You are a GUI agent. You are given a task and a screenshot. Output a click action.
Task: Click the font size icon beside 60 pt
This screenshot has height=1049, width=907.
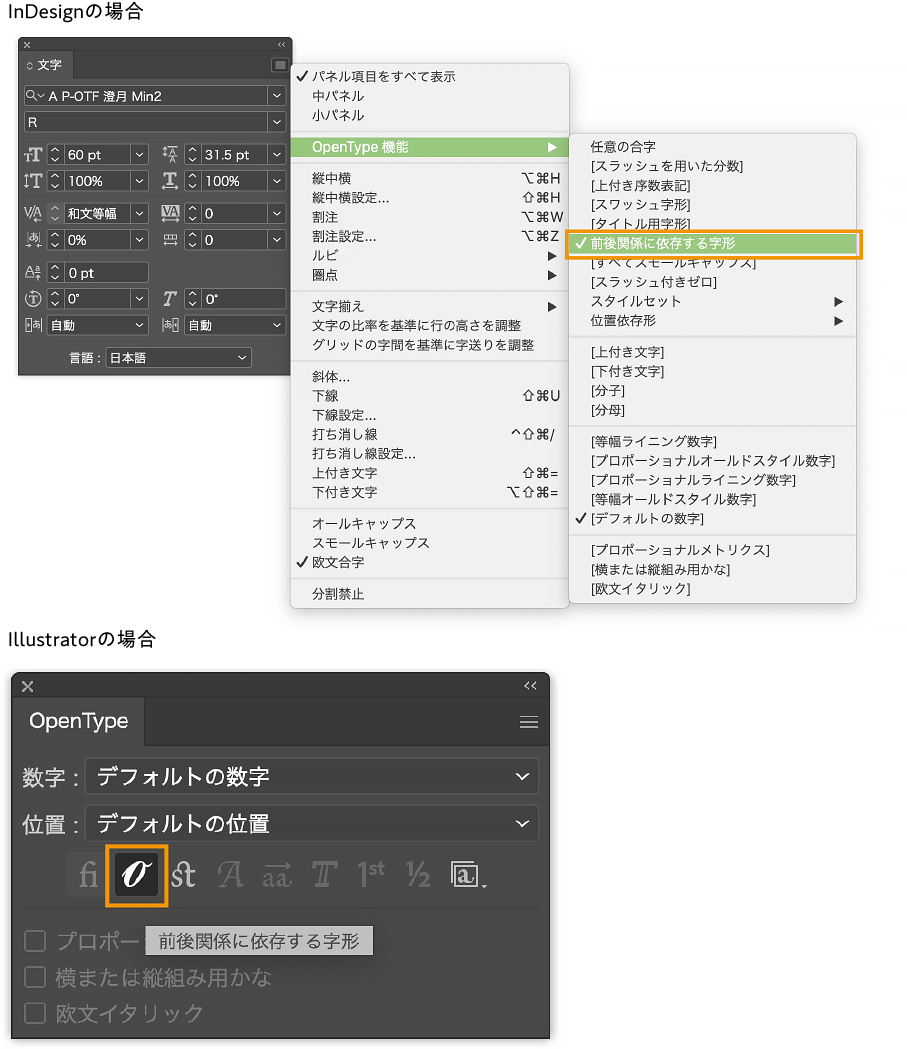pyautogui.click(x=33, y=155)
